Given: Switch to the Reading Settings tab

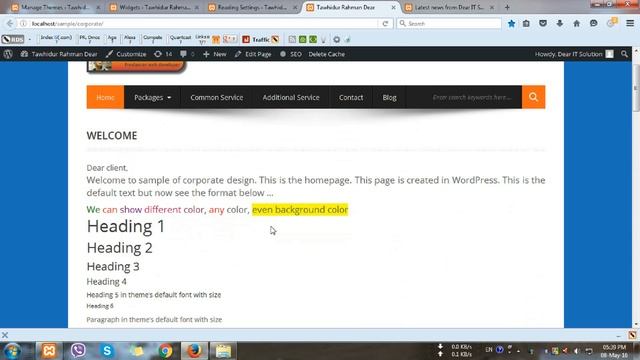Looking at the screenshot, I should point(252,7).
